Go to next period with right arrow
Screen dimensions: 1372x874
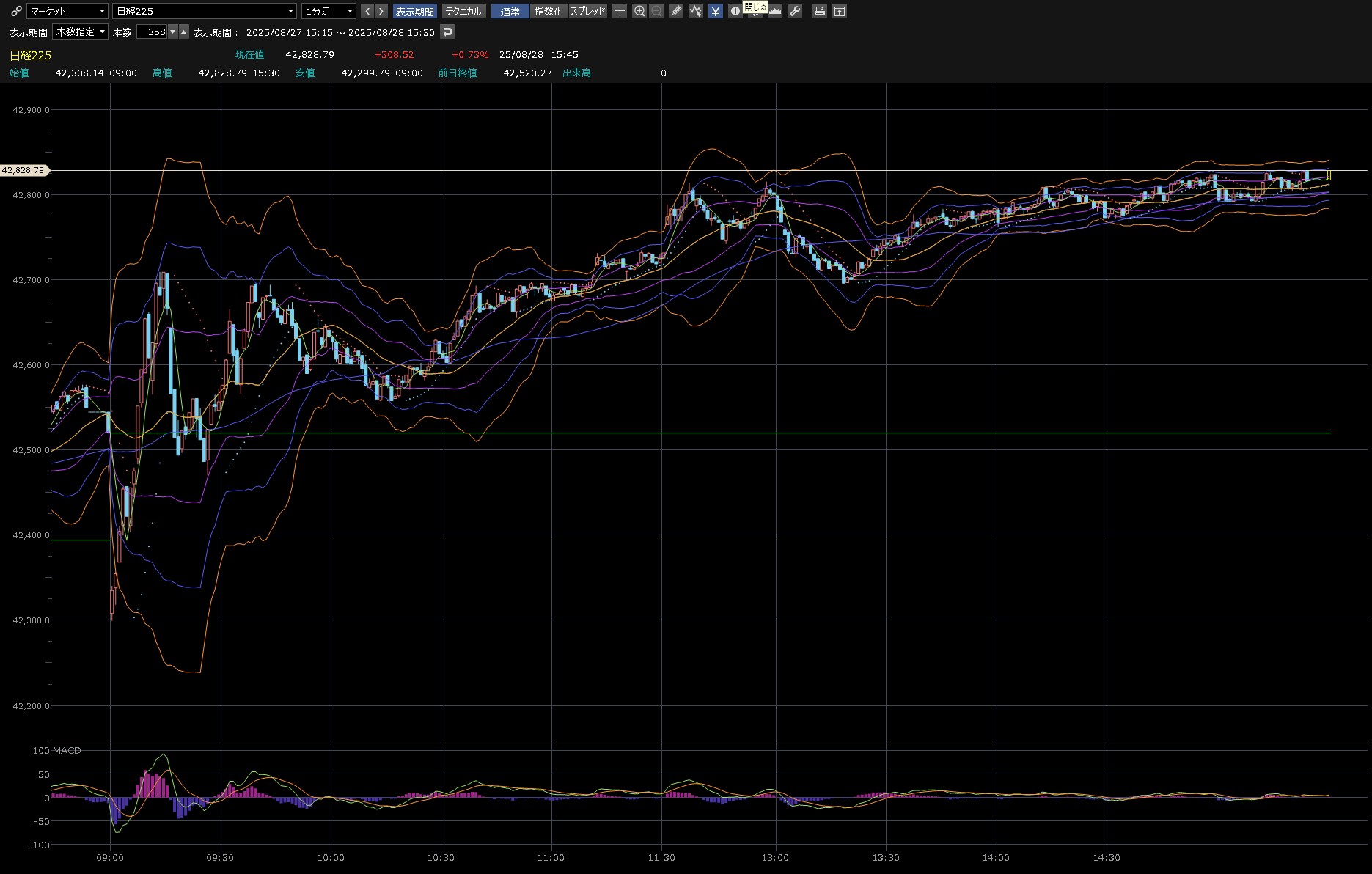point(381,11)
